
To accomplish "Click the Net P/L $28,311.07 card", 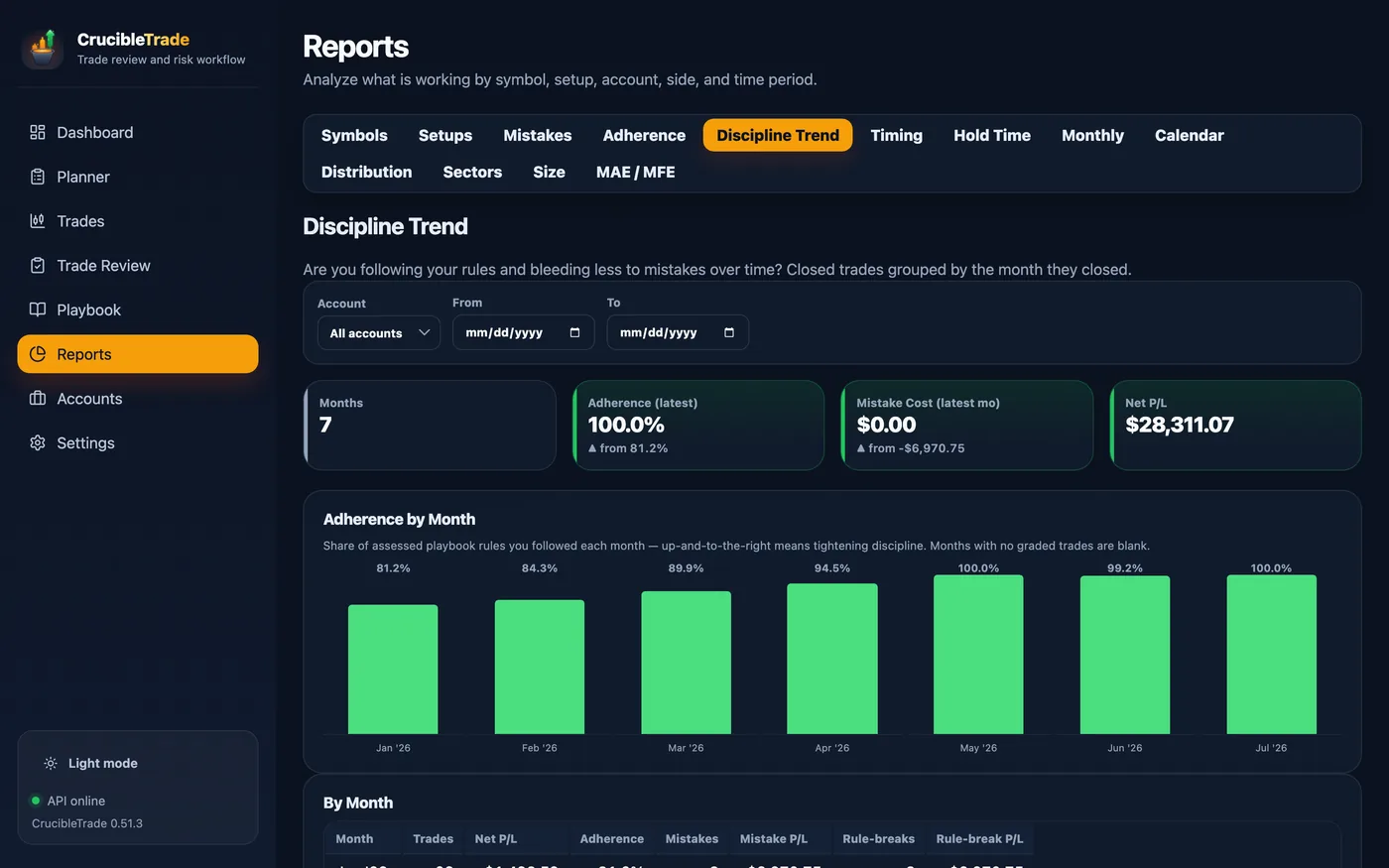I will tap(1235, 425).
